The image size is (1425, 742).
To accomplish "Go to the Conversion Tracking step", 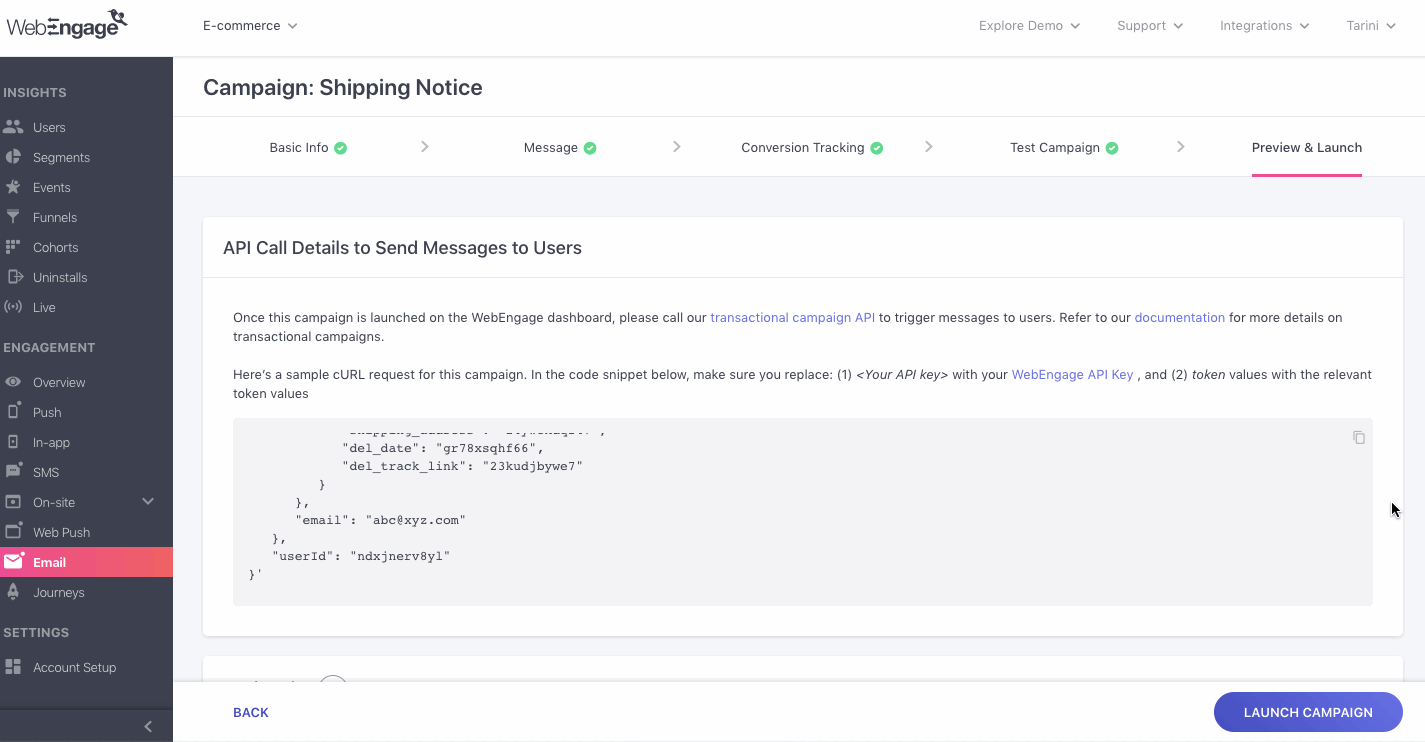I will [812, 147].
